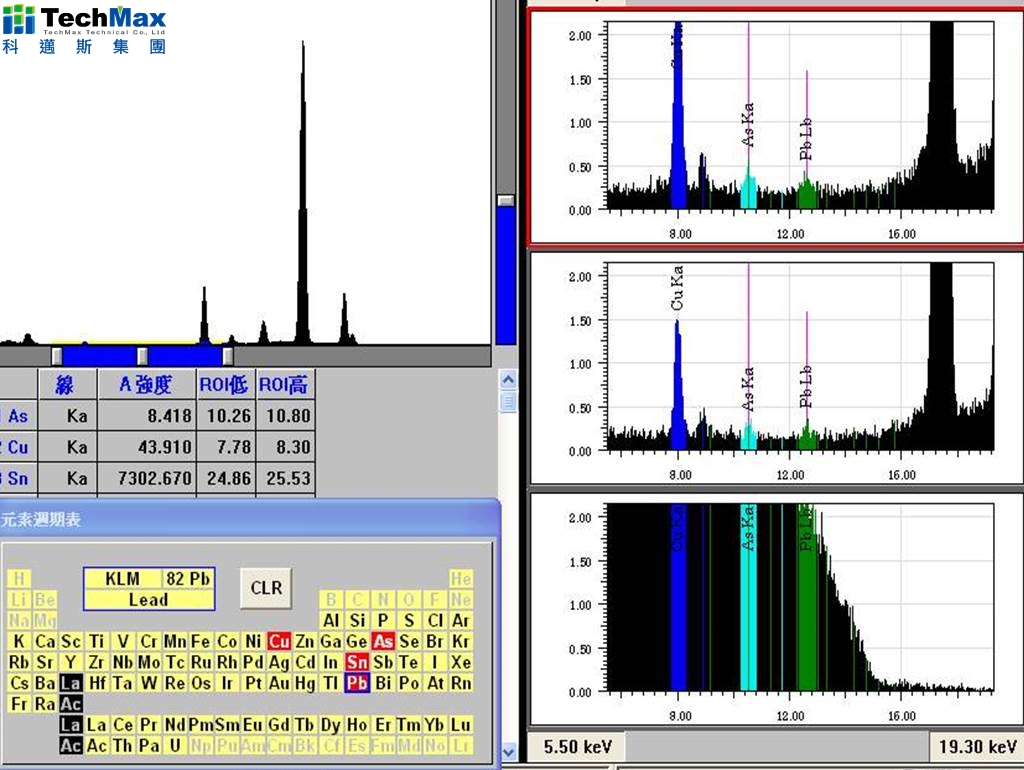The image size is (1024, 770).
Task: Click the ROI高 column header
Action: [x=285, y=384]
